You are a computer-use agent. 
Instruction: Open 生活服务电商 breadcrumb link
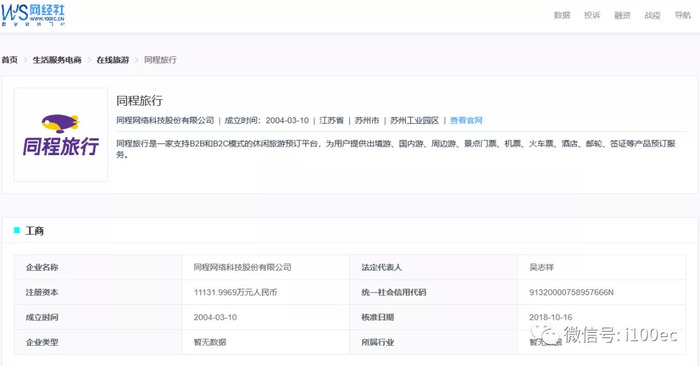tap(57, 60)
